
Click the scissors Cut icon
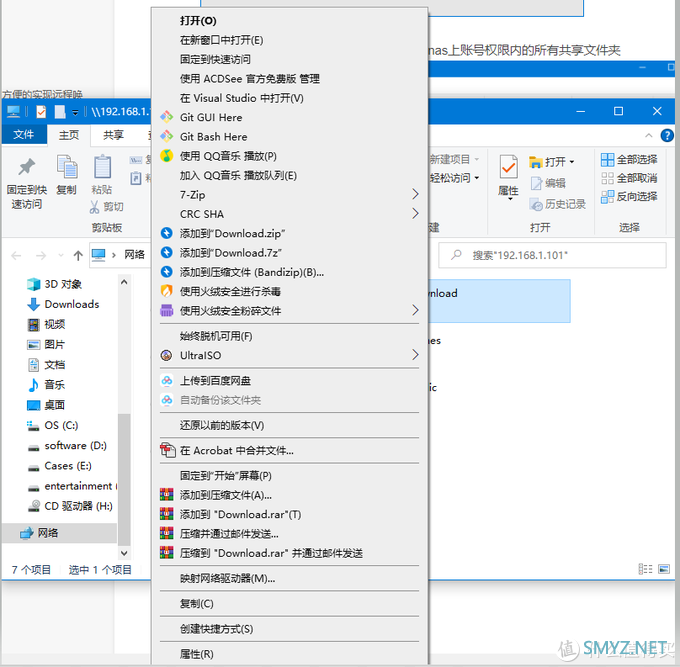(x=94, y=207)
